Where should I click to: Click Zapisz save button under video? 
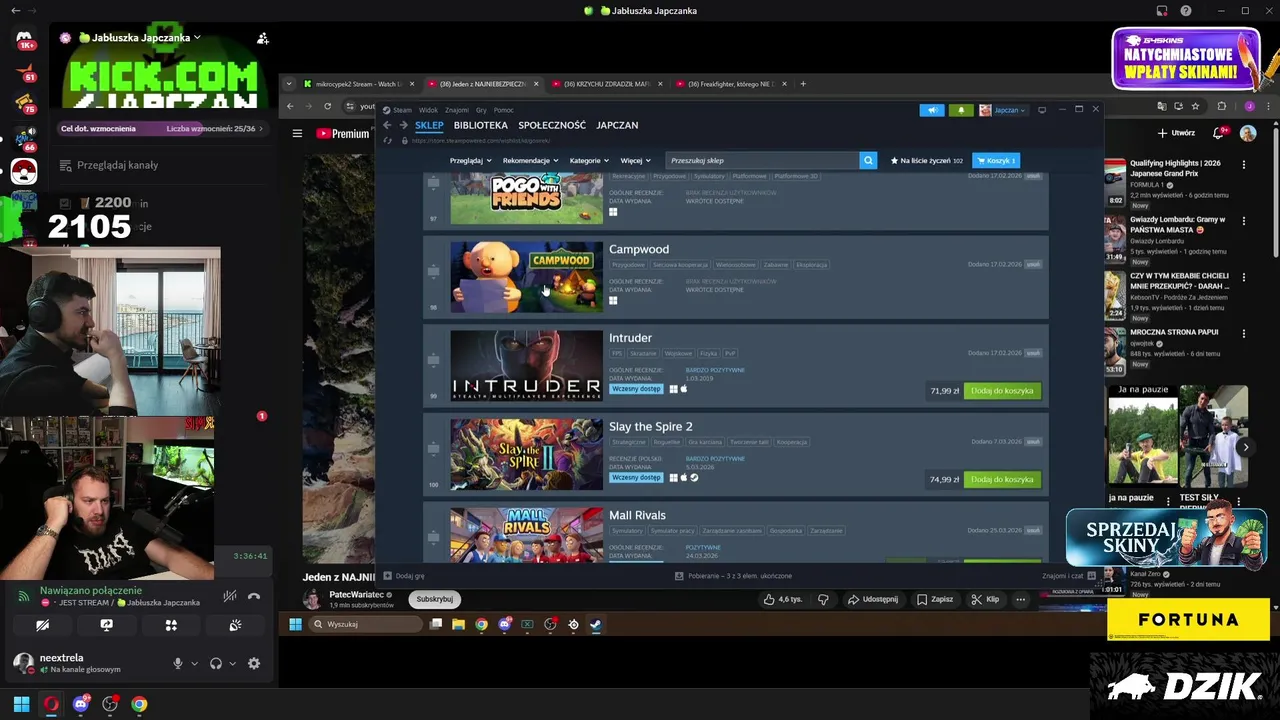pyautogui.click(x=935, y=599)
